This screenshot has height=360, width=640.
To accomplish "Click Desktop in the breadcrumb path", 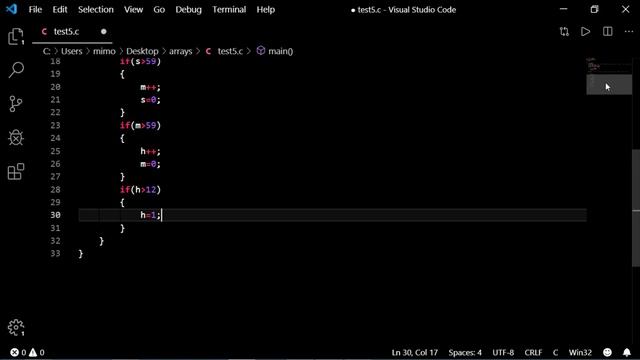I will point(142,51).
